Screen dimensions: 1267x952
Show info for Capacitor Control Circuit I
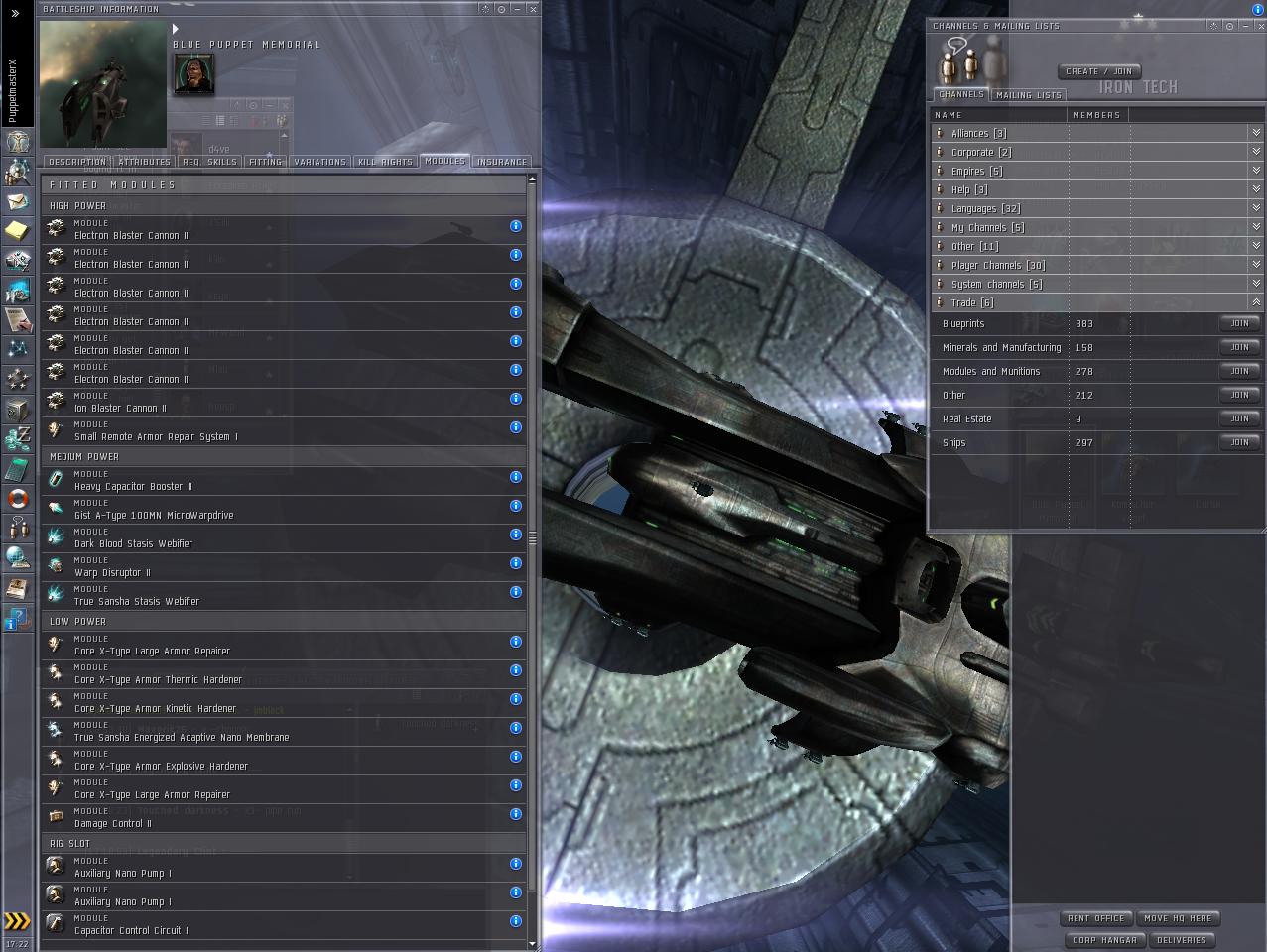(x=516, y=921)
